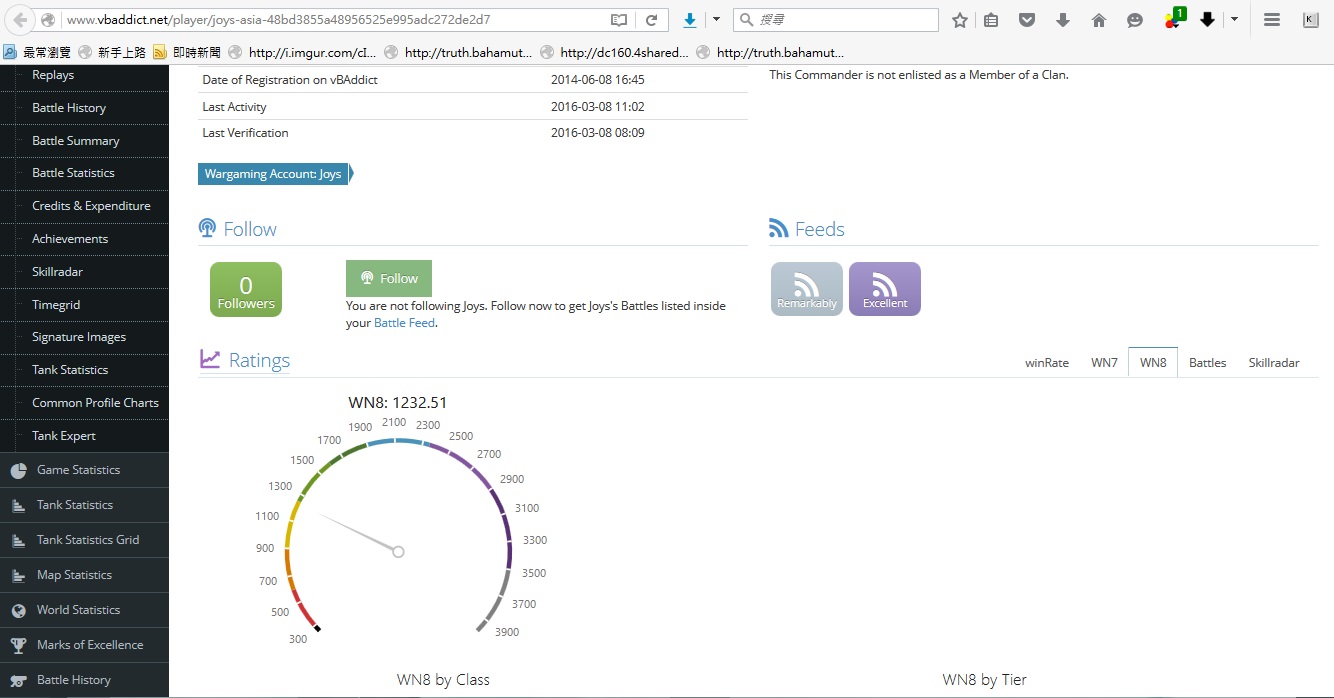
Task: Open Replays in the sidebar
Action: (53, 75)
